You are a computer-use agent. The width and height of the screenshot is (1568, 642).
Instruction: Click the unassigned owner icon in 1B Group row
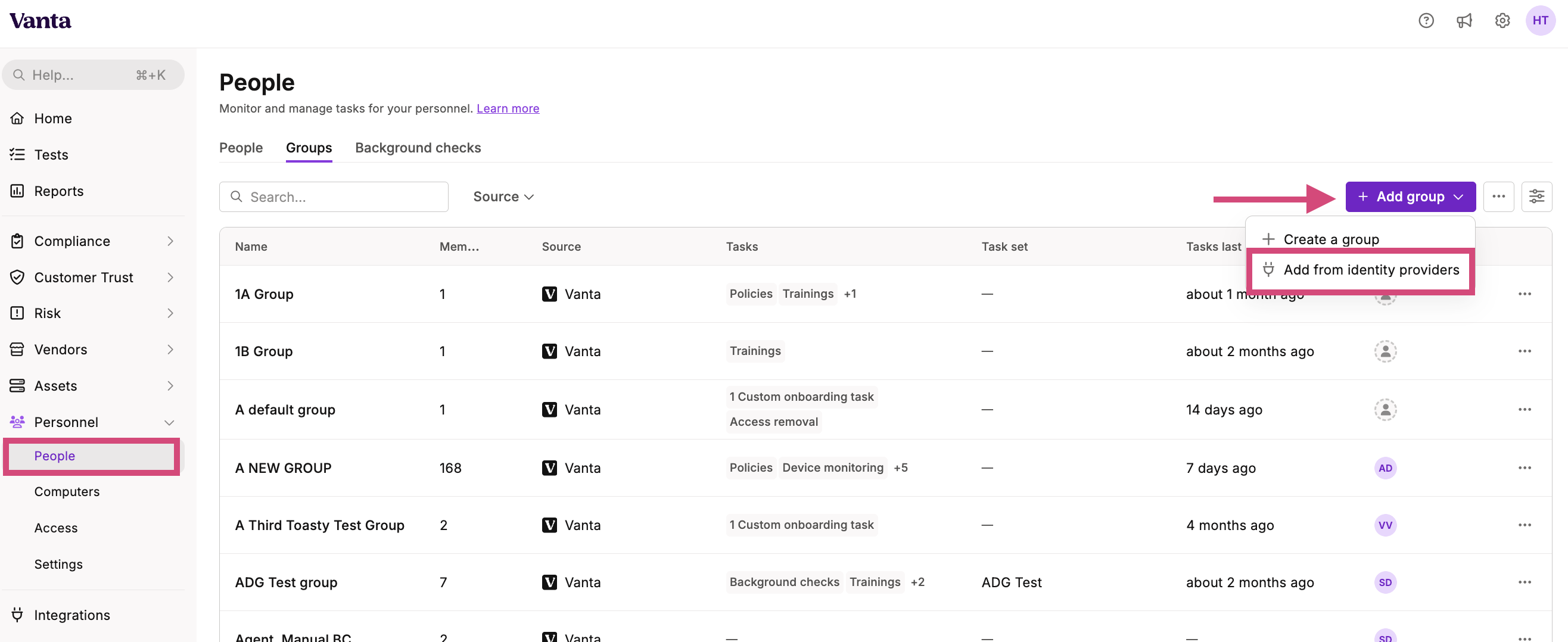point(1385,351)
